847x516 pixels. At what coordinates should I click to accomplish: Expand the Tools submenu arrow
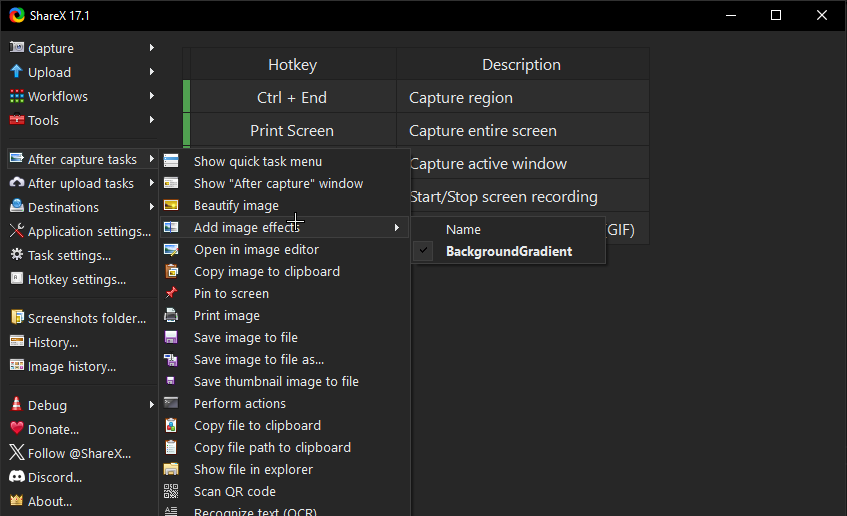pyautogui.click(x=152, y=120)
